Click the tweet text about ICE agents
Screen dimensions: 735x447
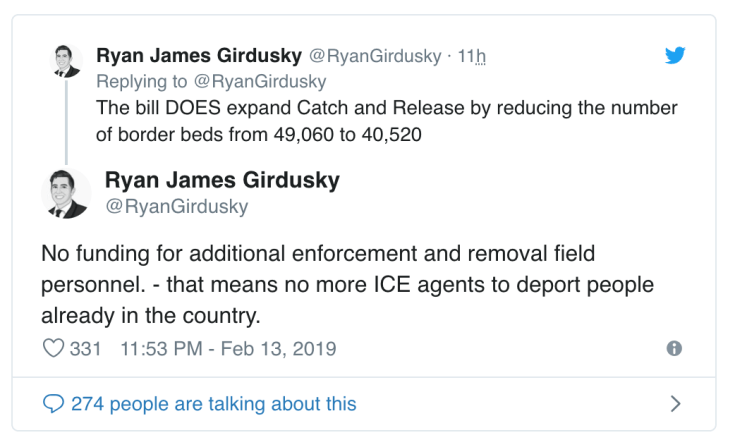click(x=347, y=285)
